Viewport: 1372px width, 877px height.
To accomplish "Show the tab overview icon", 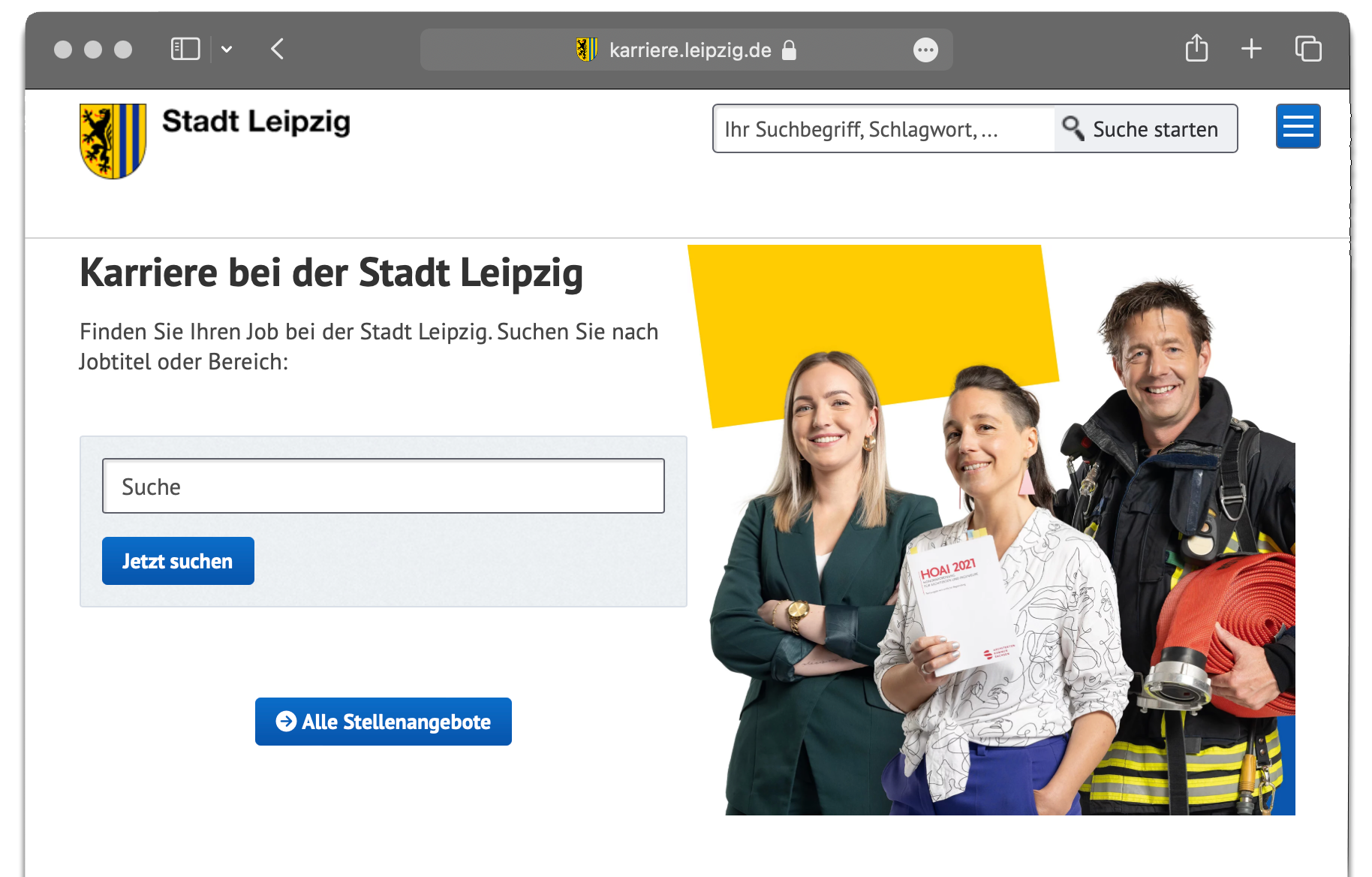I will [1308, 49].
